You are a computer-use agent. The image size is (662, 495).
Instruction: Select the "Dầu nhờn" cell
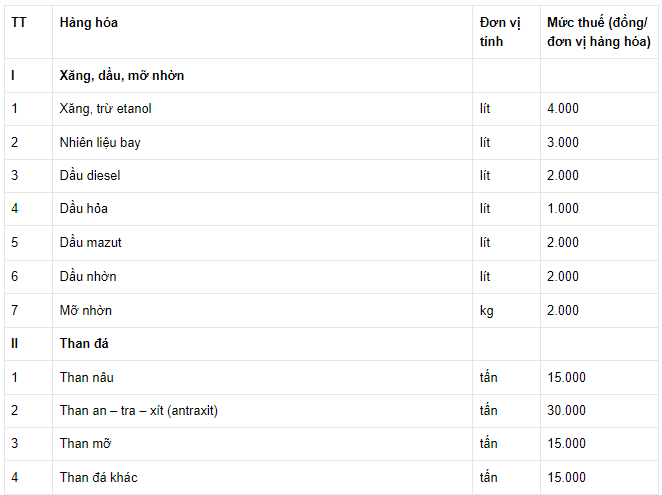pos(87,276)
